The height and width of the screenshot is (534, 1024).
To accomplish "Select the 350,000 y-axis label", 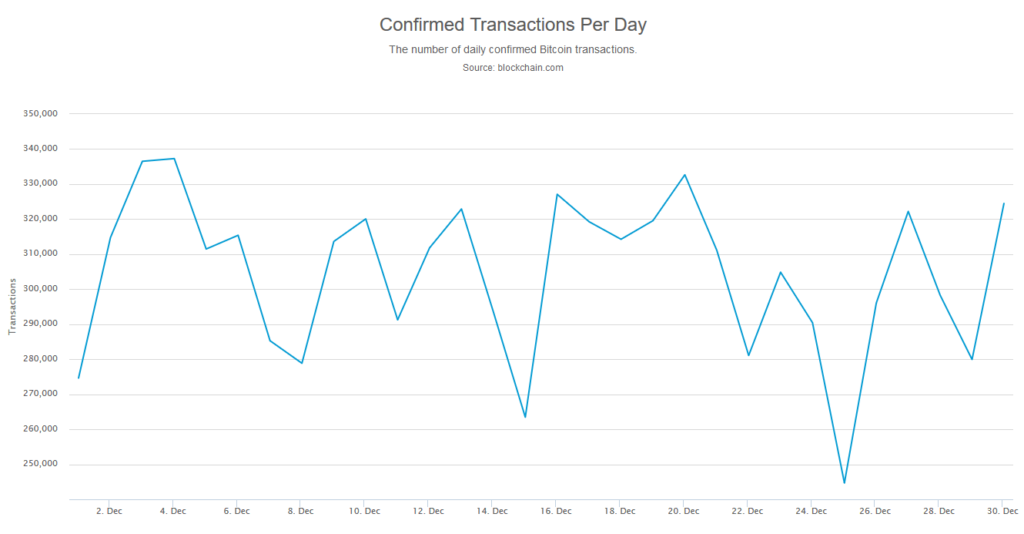I will [41, 114].
